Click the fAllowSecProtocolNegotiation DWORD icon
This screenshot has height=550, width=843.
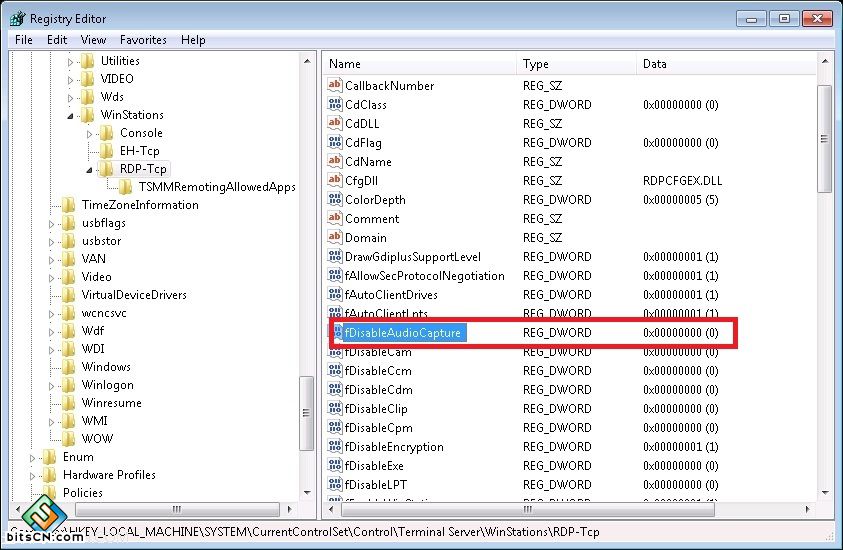[x=334, y=275]
